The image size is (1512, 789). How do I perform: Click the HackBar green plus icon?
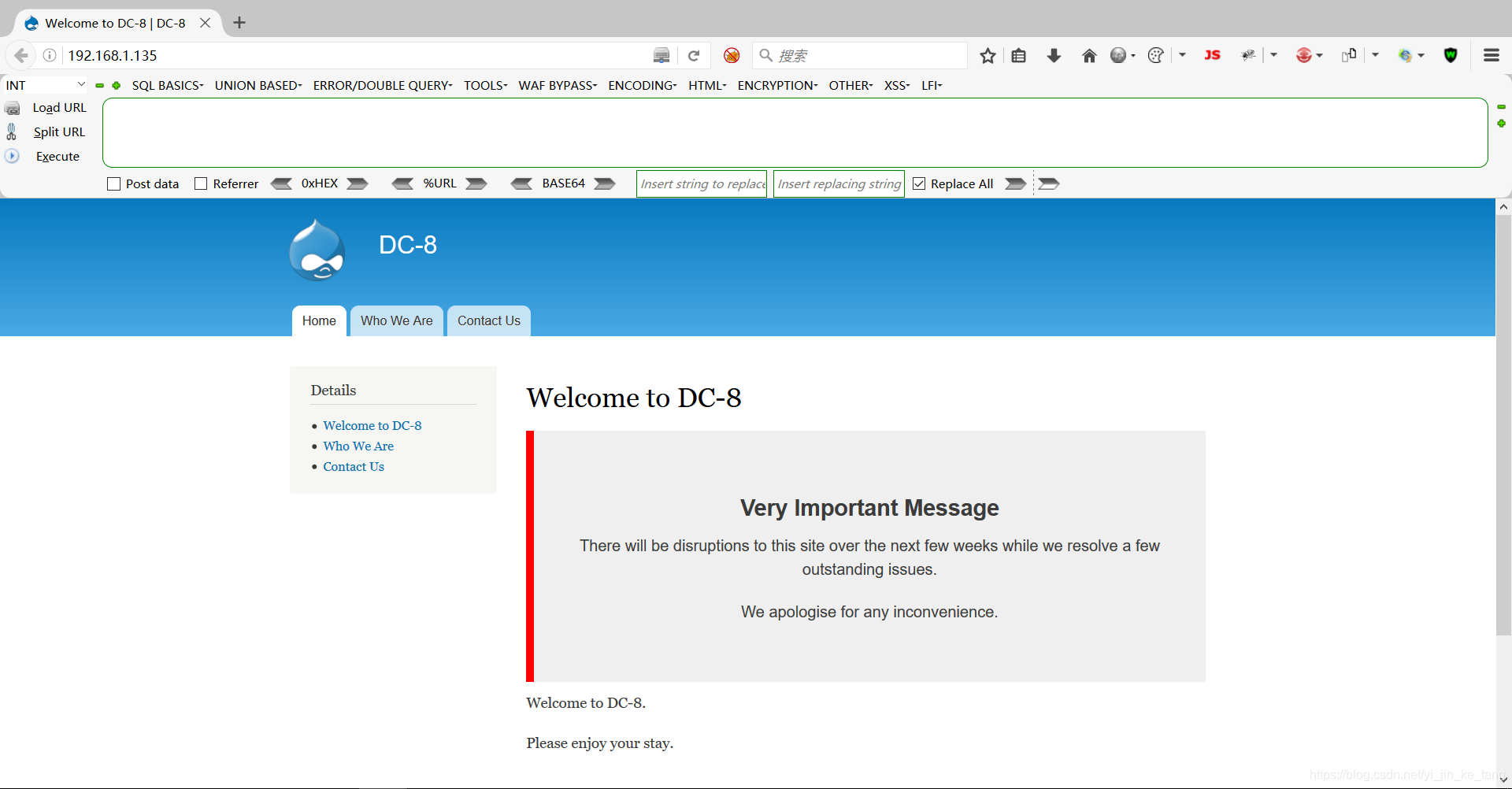coord(117,85)
